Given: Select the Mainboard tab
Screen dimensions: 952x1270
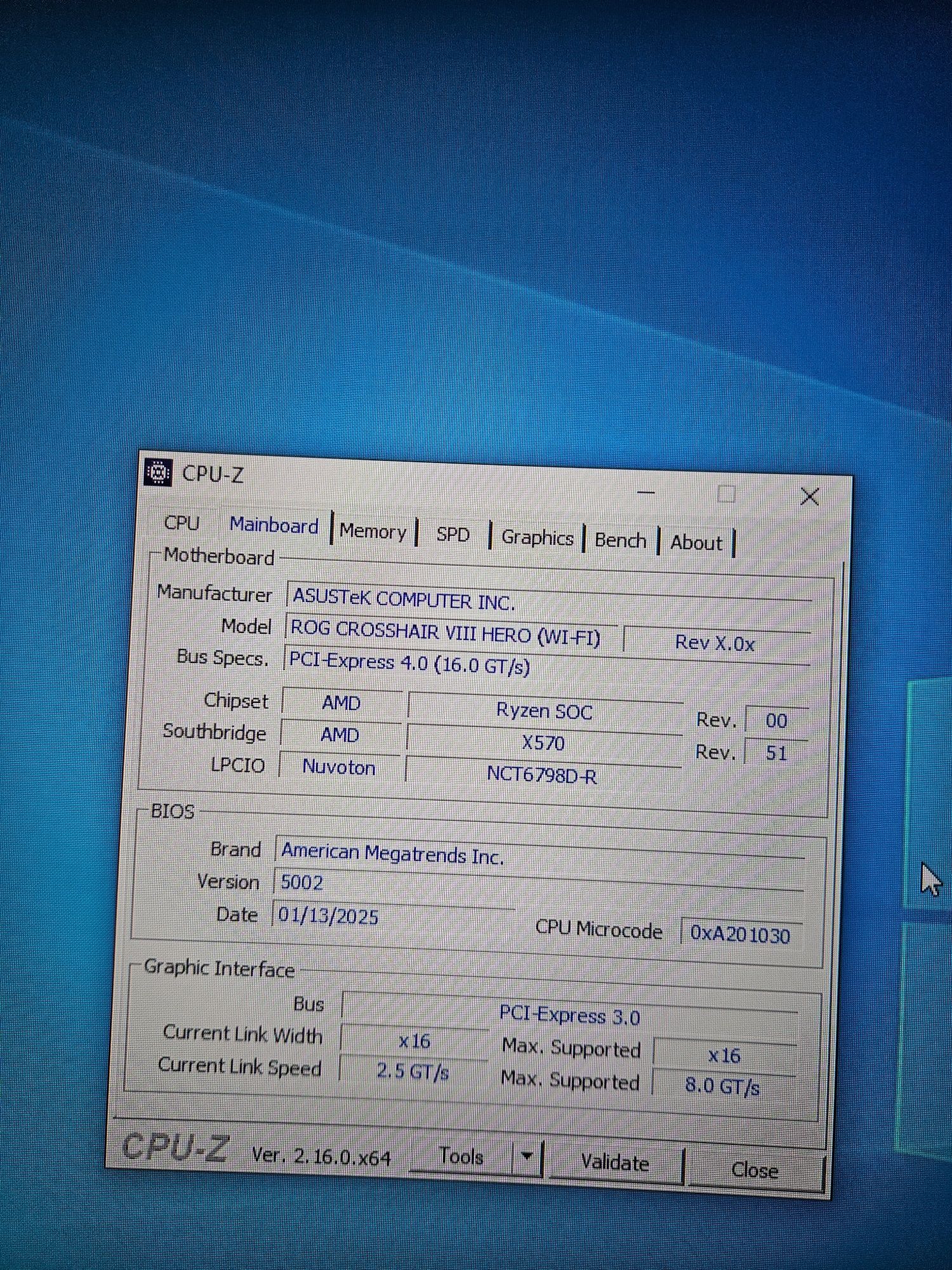Looking at the screenshot, I should (x=274, y=526).
